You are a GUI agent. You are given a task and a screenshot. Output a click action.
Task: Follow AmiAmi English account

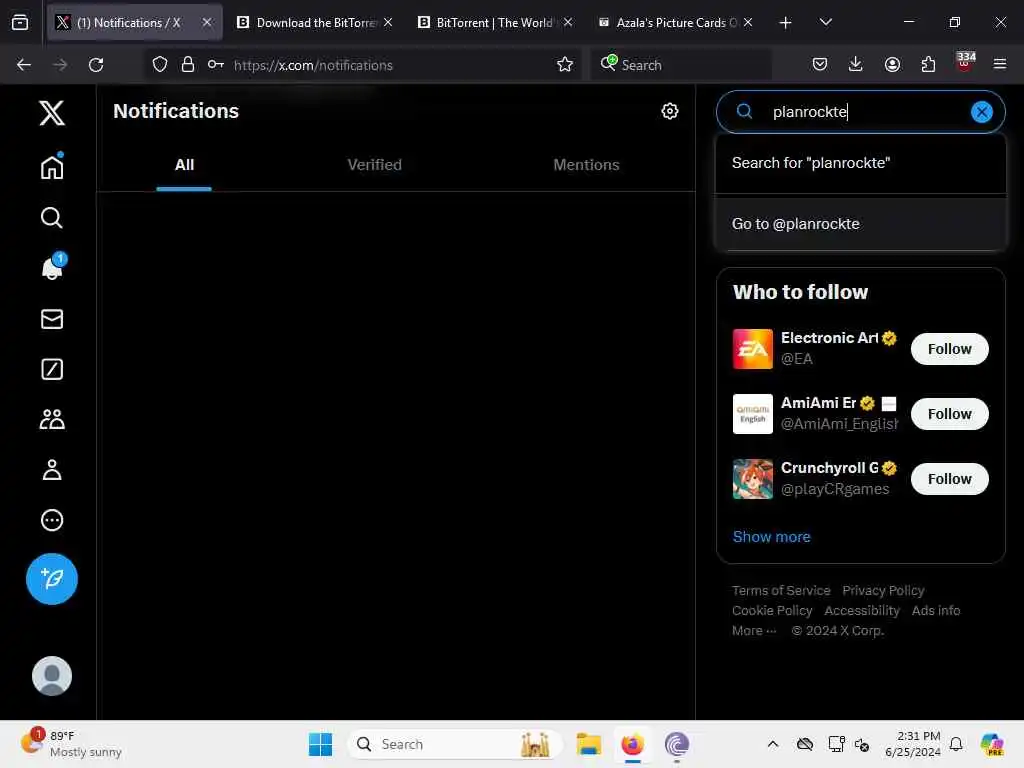[949, 414]
